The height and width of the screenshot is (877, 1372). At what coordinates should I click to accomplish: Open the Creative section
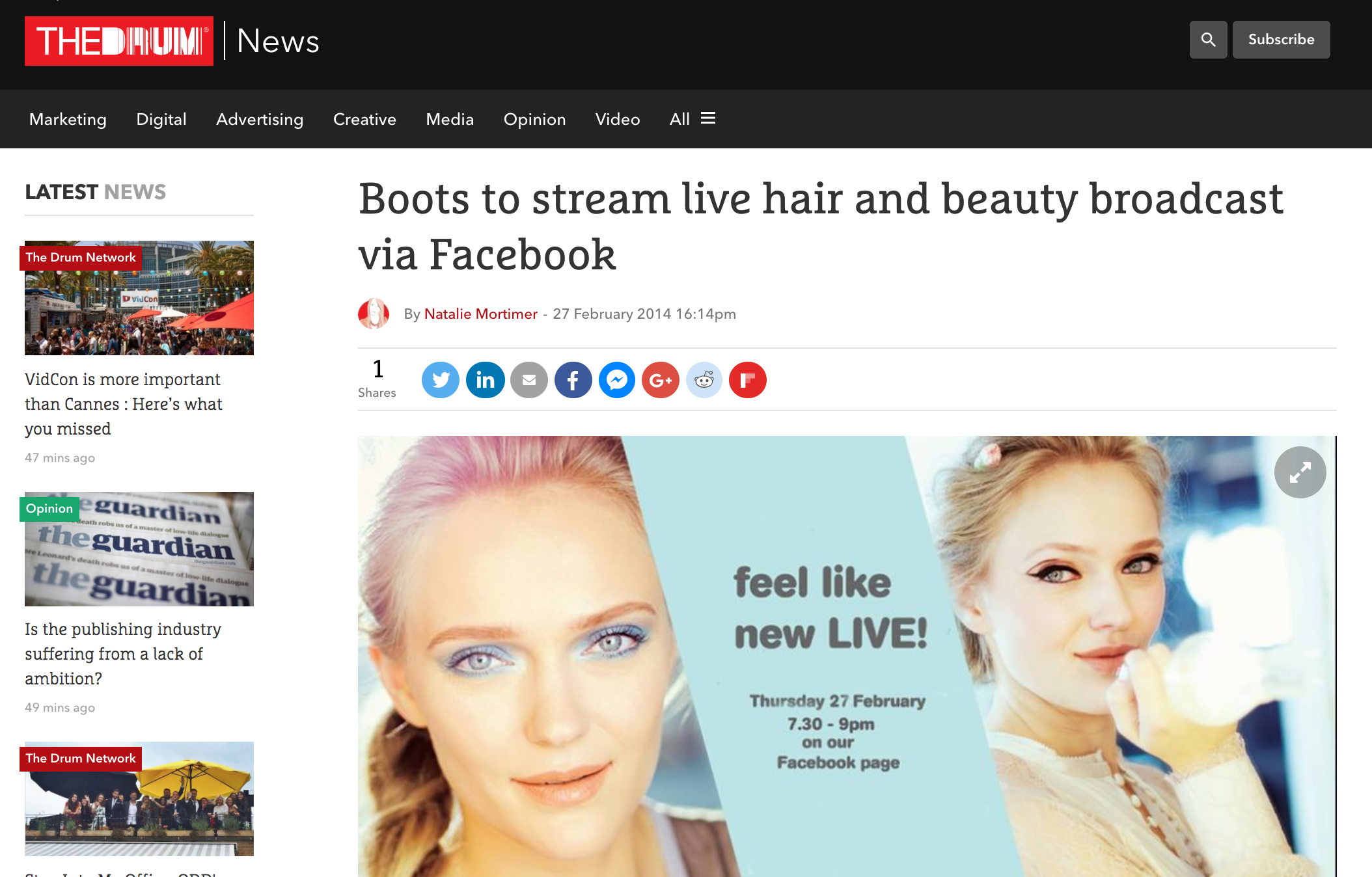tap(364, 119)
